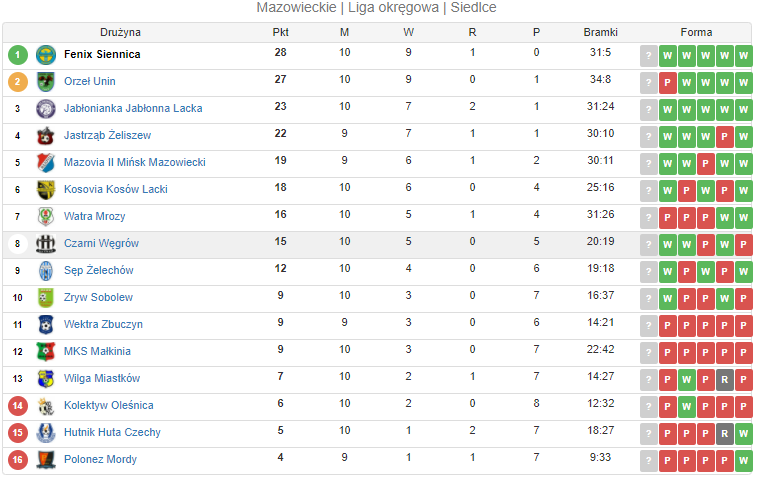
Task: Click the question mark badge in Fenix Siennica row
Action: (x=649, y=56)
